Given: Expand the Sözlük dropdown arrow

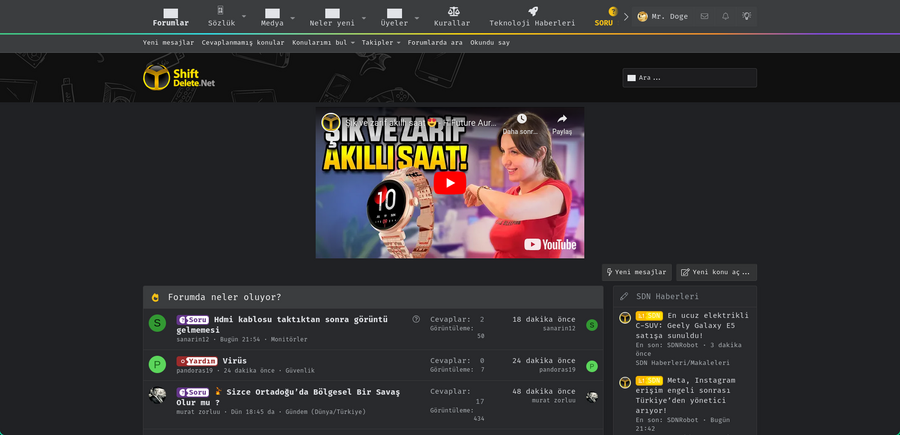Looking at the screenshot, I should (x=244, y=17).
